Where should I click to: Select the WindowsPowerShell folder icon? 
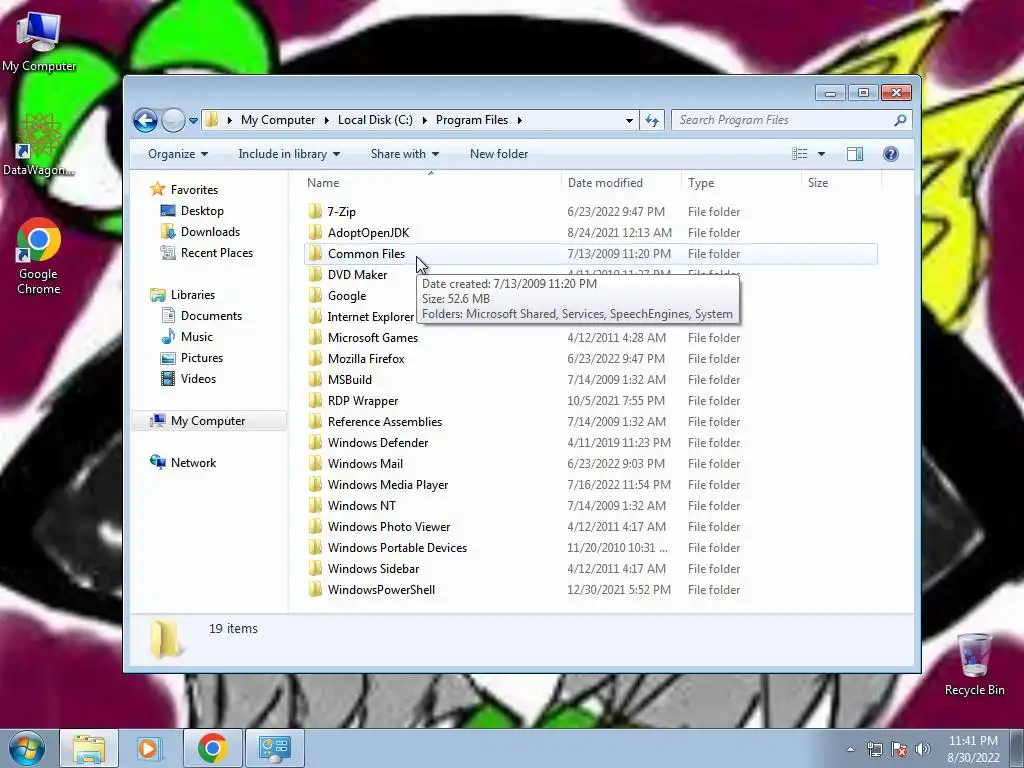coord(315,590)
